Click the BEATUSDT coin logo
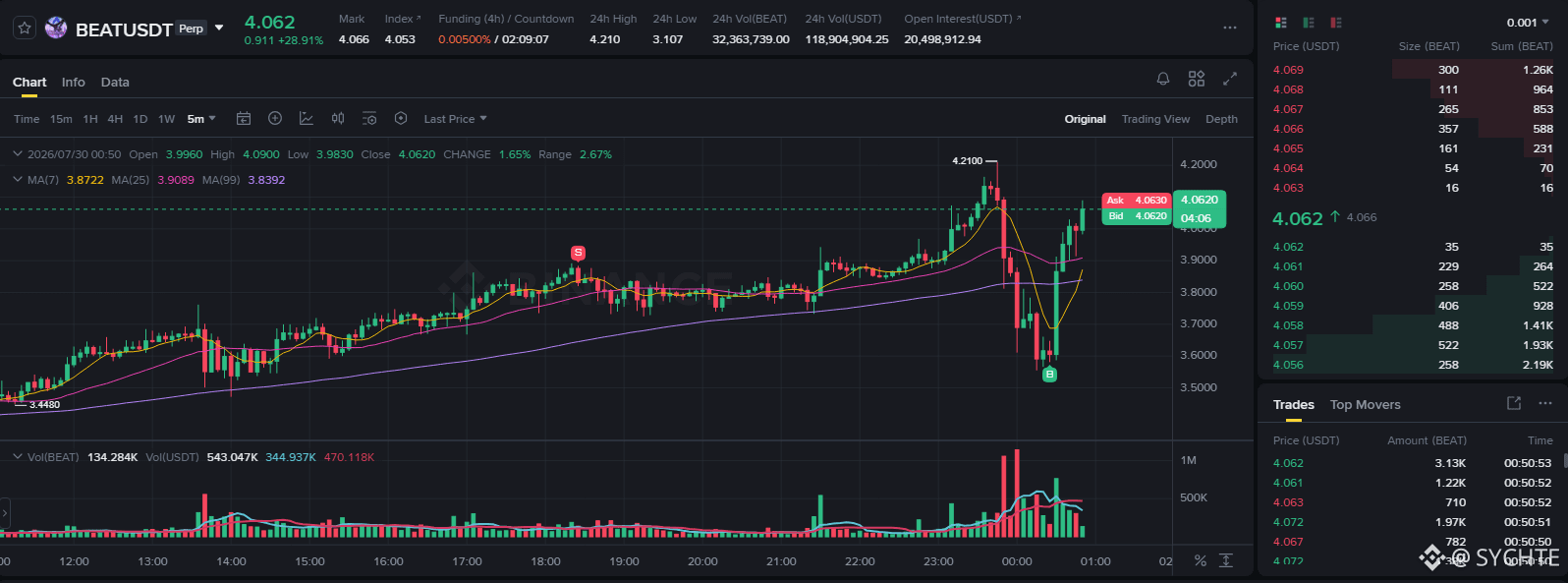Viewport: 1568px width, 583px height. point(56,29)
